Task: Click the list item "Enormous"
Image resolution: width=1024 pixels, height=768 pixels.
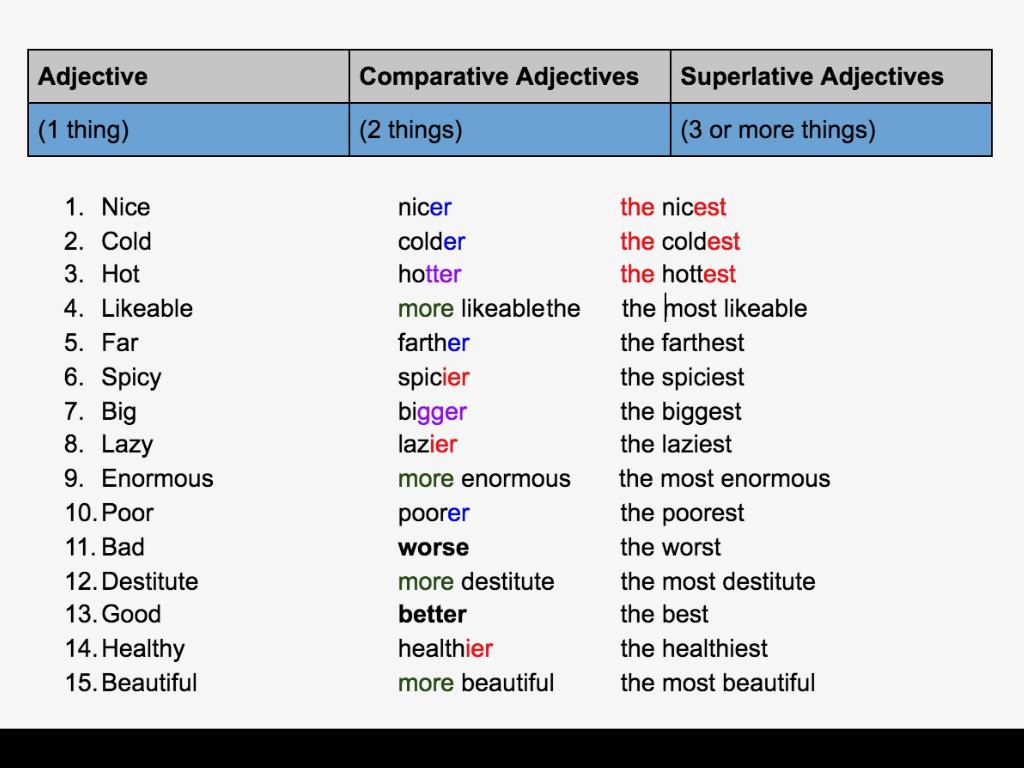Action: (x=157, y=479)
